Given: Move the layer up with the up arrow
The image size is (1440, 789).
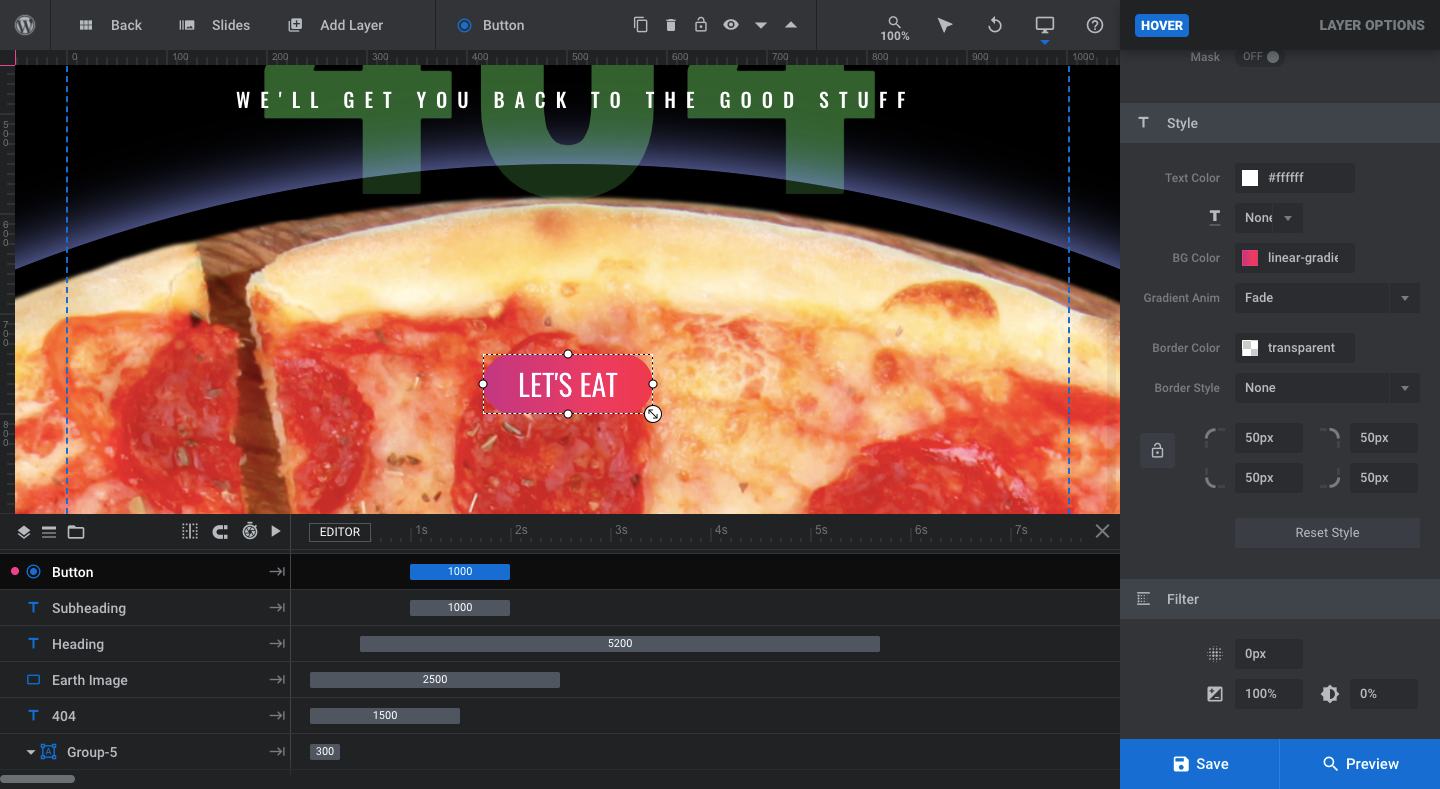Looking at the screenshot, I should (791, 25).
